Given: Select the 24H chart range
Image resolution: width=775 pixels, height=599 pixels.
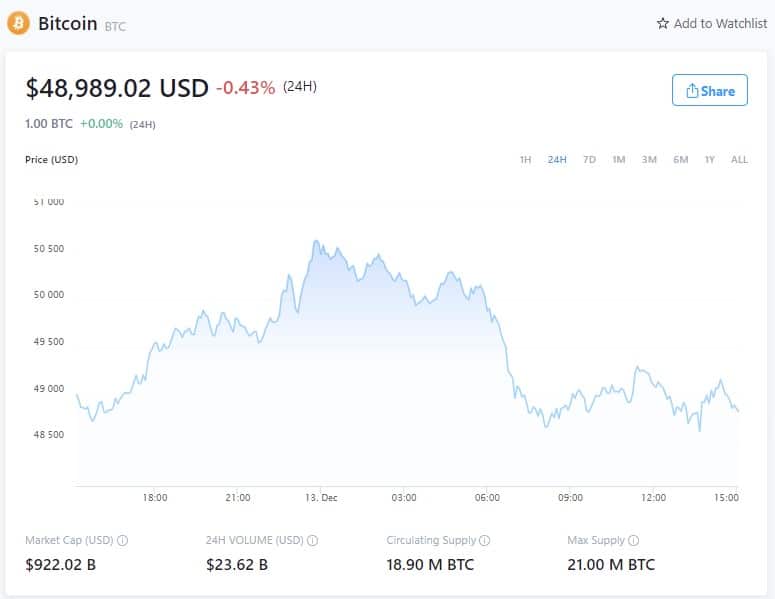Looking at the screenshot, I should point(557,160).
